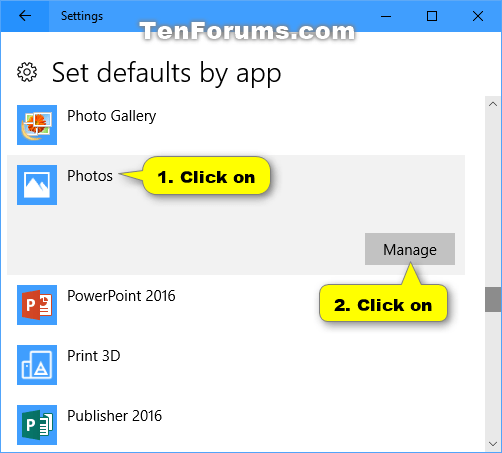Choose the PowerPoint 2016 label
Viewport: 502px width, 453px height.
[121, 296]
